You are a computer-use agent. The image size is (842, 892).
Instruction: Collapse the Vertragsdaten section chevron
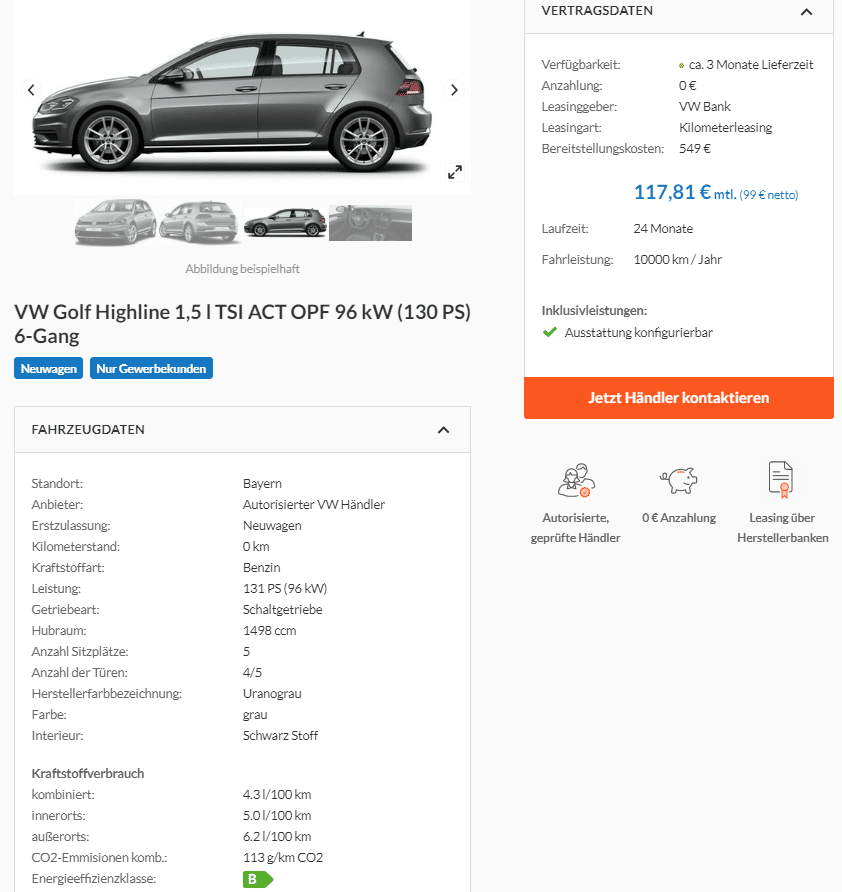tap(806, 11)
